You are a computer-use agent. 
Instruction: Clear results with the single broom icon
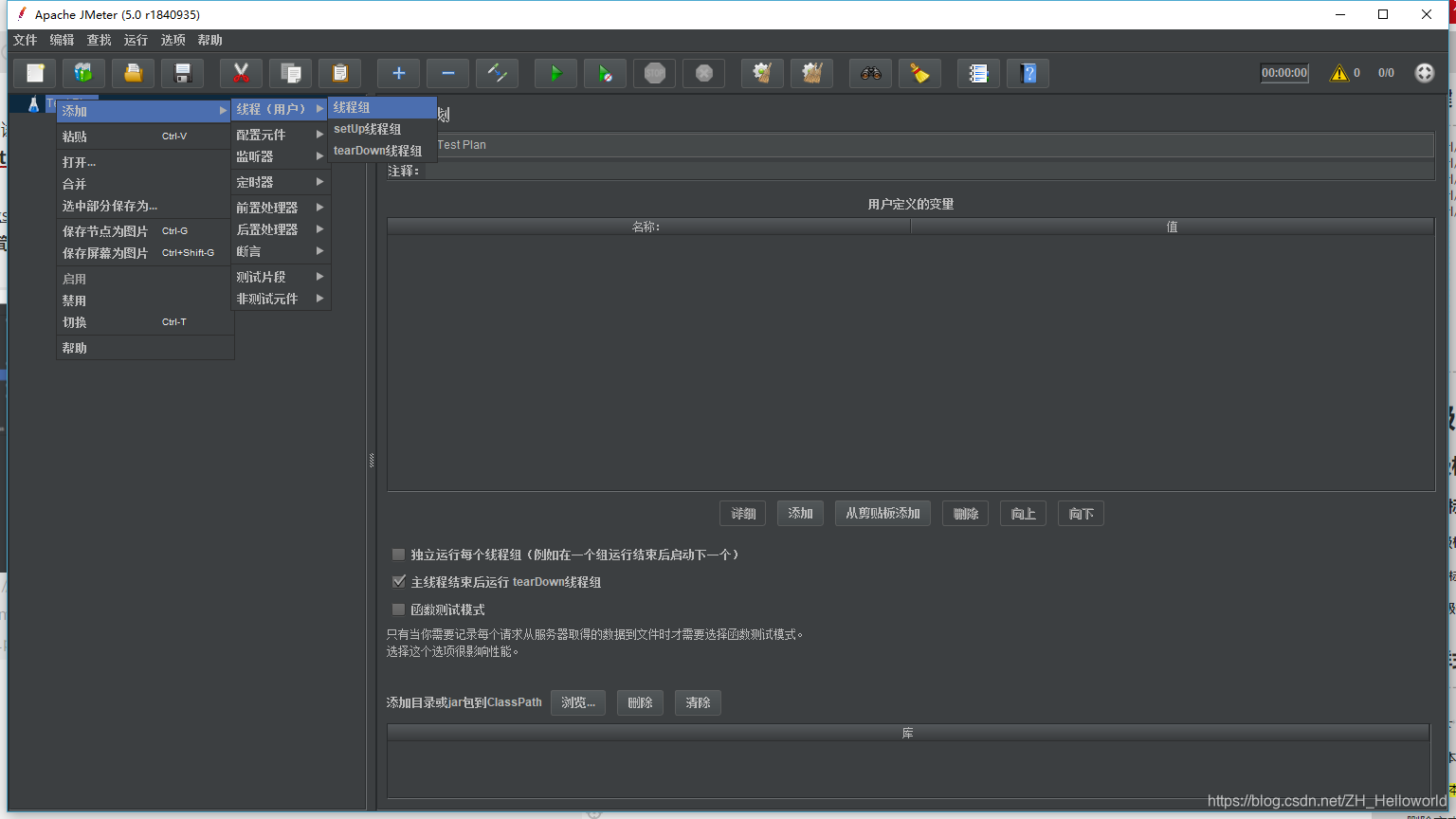763,73
